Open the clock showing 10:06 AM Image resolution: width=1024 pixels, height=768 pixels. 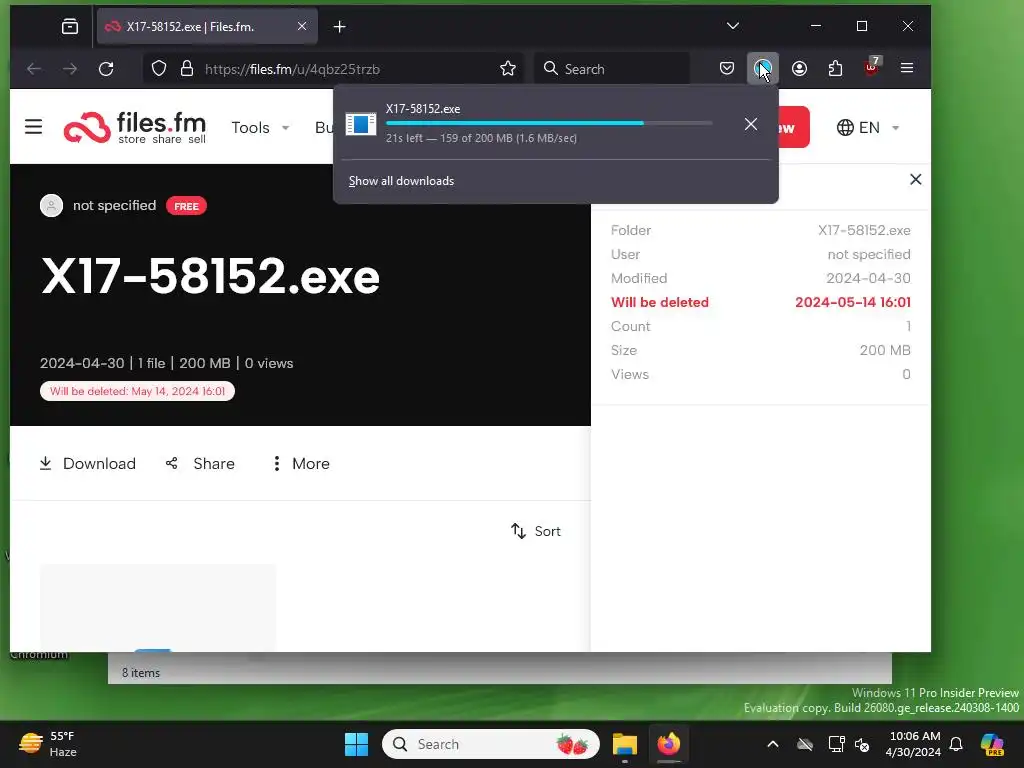(x=914, y=744)
